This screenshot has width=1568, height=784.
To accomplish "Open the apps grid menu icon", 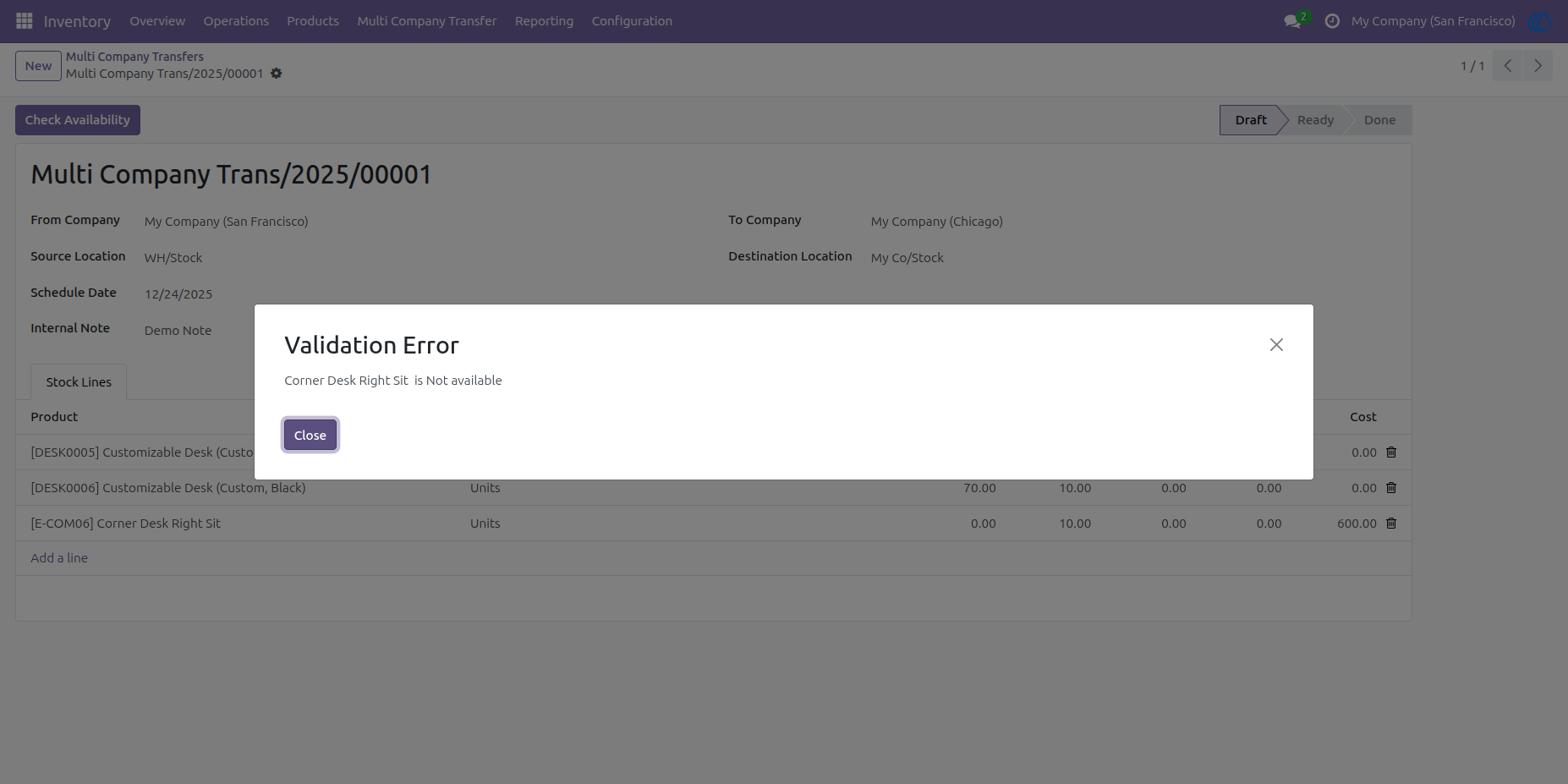I will pos(24,20).
